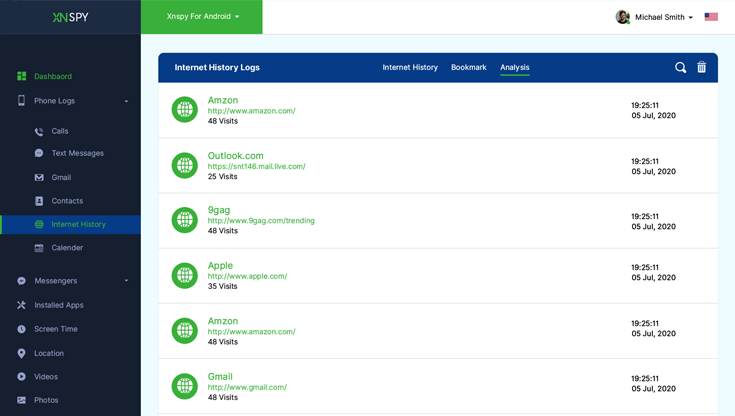Click the XNSPY logo
Viewport: 735px width, 416px height.
tap(70, 17)
